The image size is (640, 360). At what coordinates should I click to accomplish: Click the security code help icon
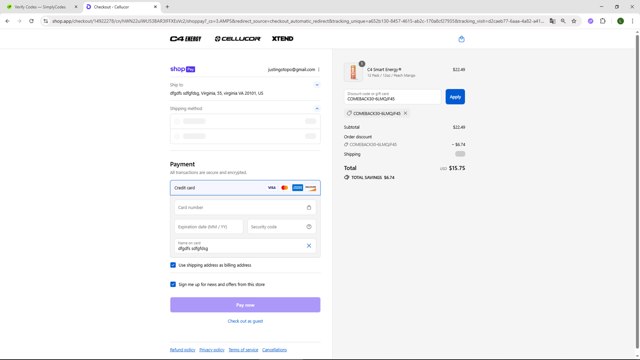click(309, 227)
